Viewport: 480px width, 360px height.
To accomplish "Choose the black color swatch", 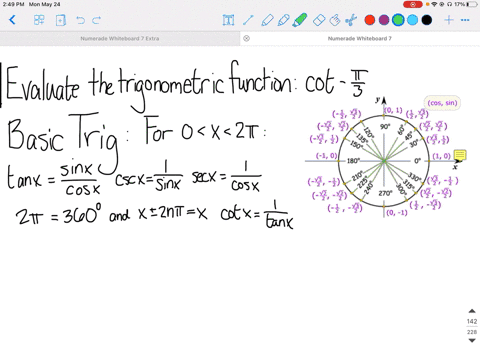I will coord(427,20).
